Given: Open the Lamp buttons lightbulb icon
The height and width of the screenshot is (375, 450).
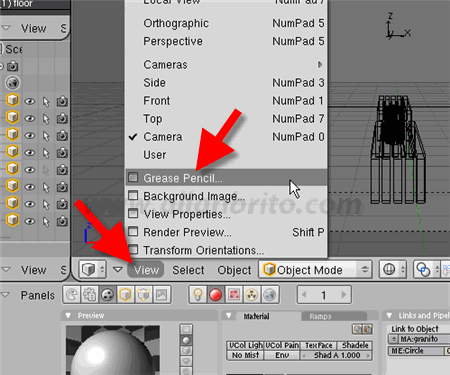Looking at the screenshot, I should pyautogui.click(x=198, y=295).
